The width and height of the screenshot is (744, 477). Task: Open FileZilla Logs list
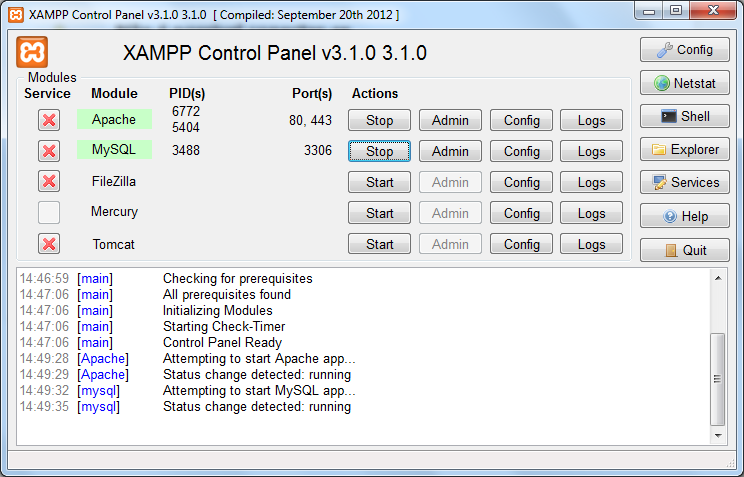pyautogui.click(x=591, y=182)
